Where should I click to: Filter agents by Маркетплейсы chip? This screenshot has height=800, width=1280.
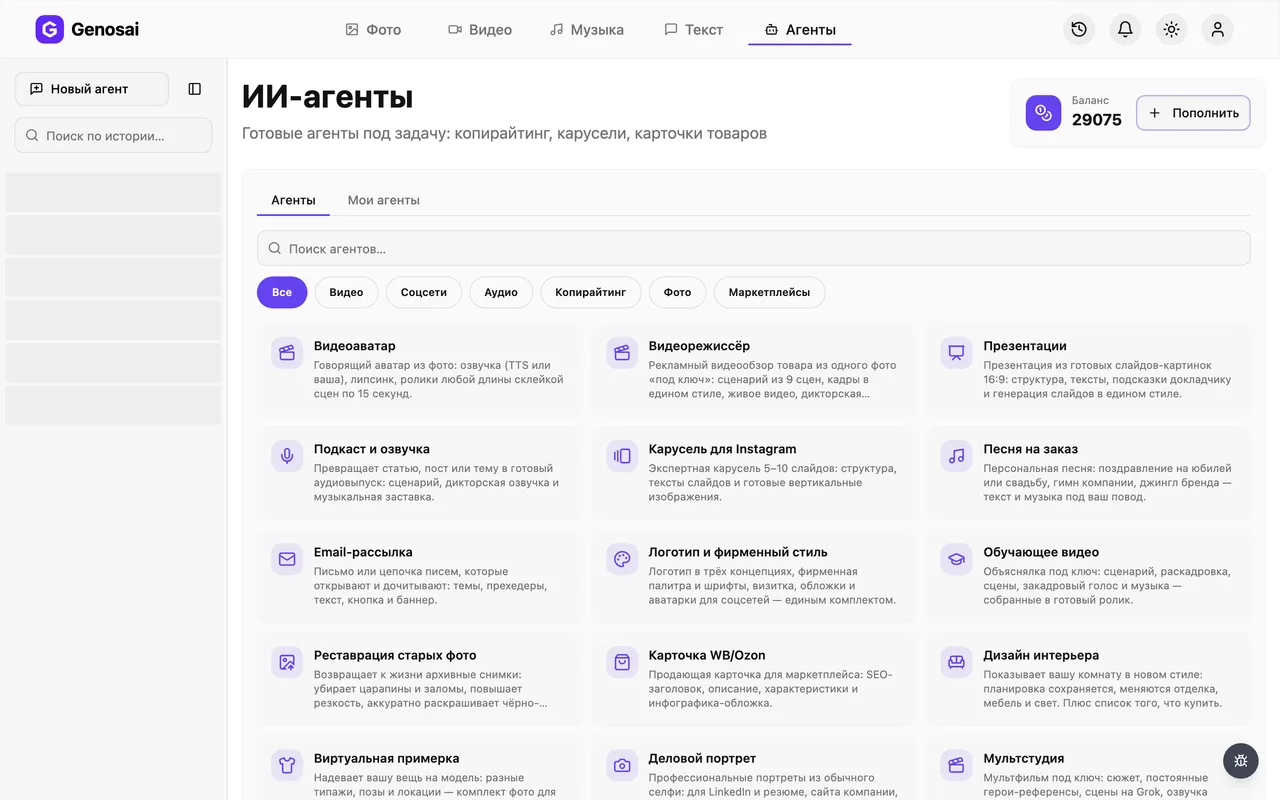769,292
